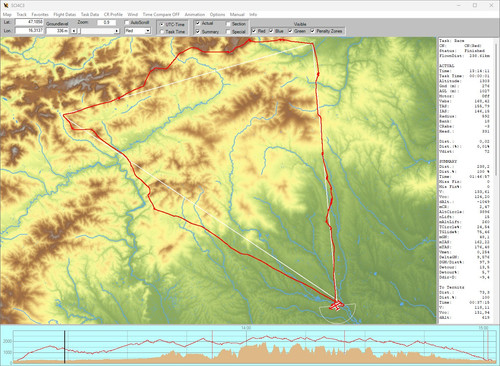Toggle the Penalty Zones checkbox
Viewport: 500px width, 366px height.
click(312, 31)
